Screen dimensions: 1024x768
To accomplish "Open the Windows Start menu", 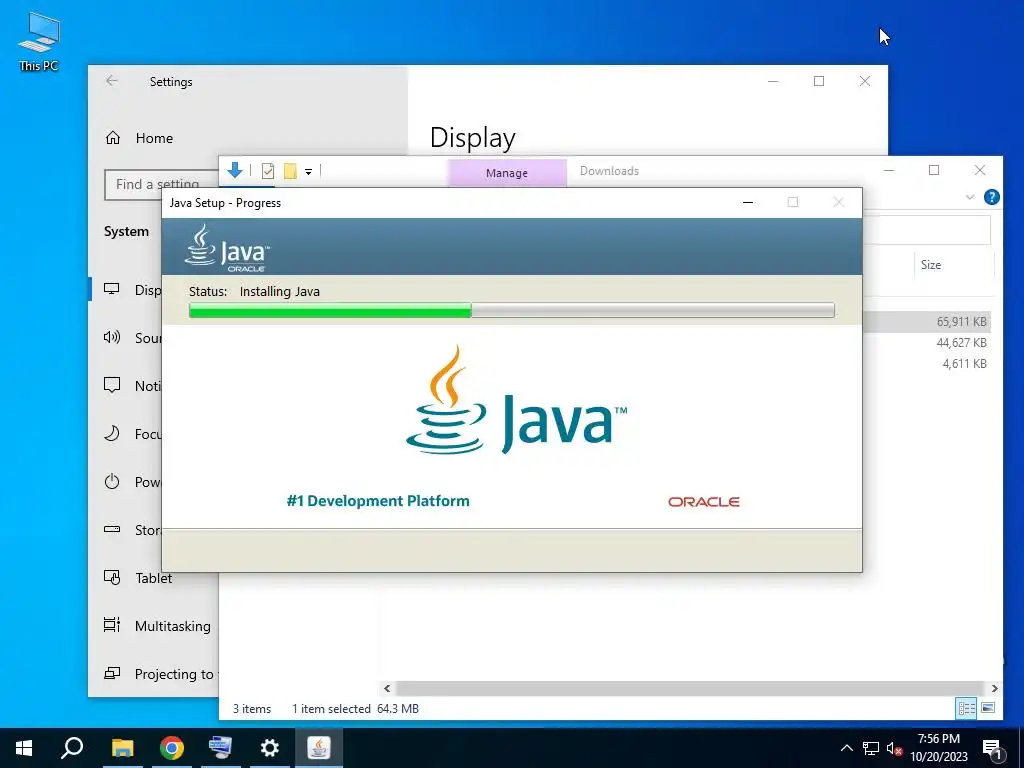I will [x=24, y=748].
